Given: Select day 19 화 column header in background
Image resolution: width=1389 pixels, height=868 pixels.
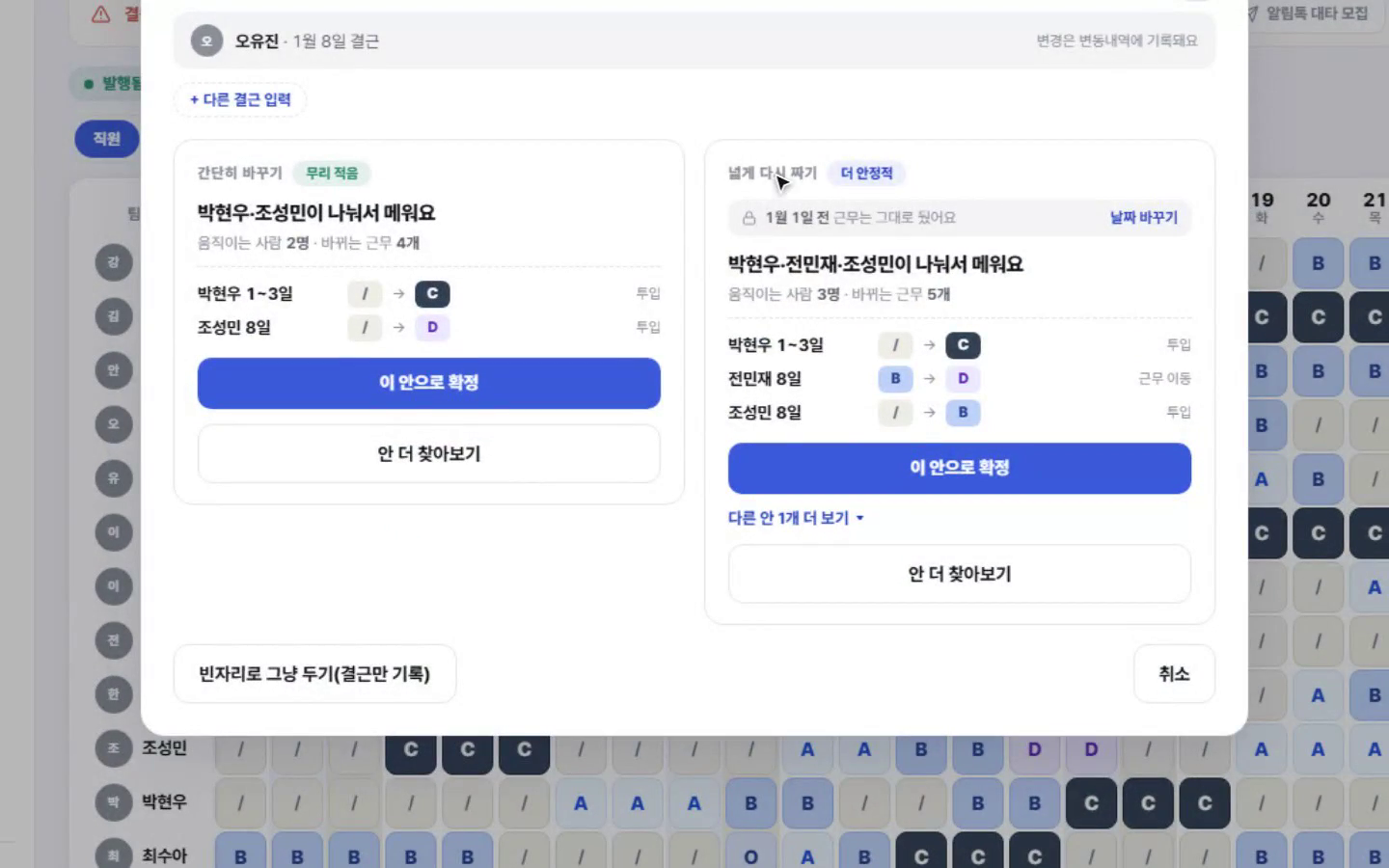Looking at the screenshot, I should click(x=1262, y=206).
